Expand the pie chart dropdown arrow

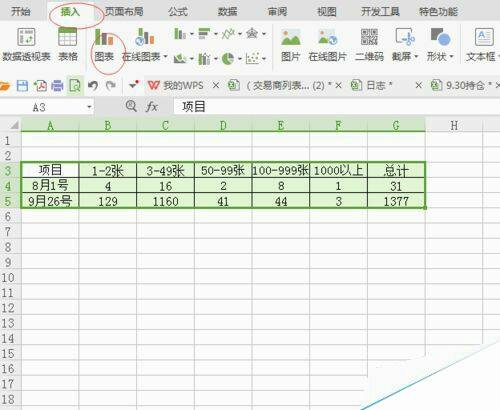point(240,59)
